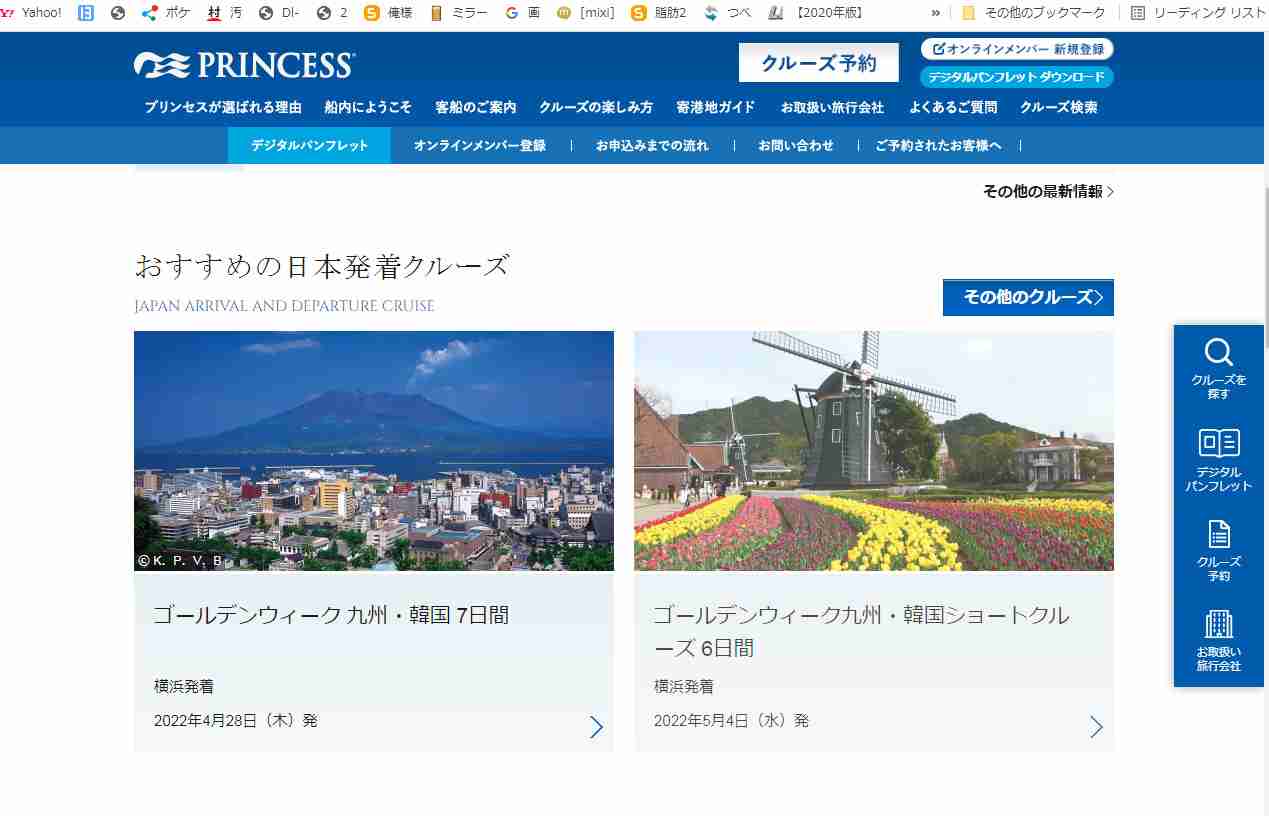Open the クルーズの楽しみ方 menu
Screen dimensions: 1269x816
596,107
